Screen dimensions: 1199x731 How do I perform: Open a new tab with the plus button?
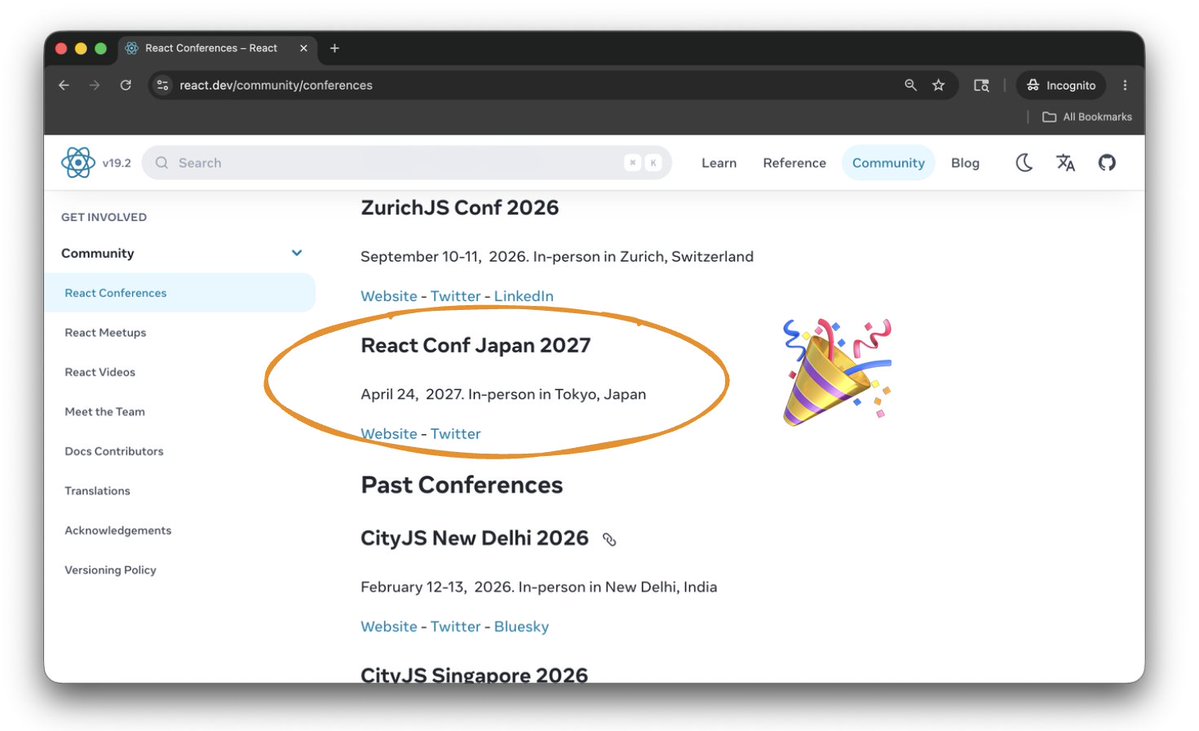[x=334, y=48]
